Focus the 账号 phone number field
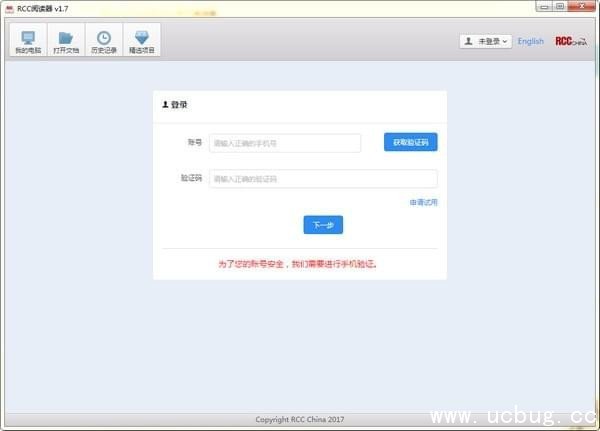600x431 pixels. (x=285, y=143)
